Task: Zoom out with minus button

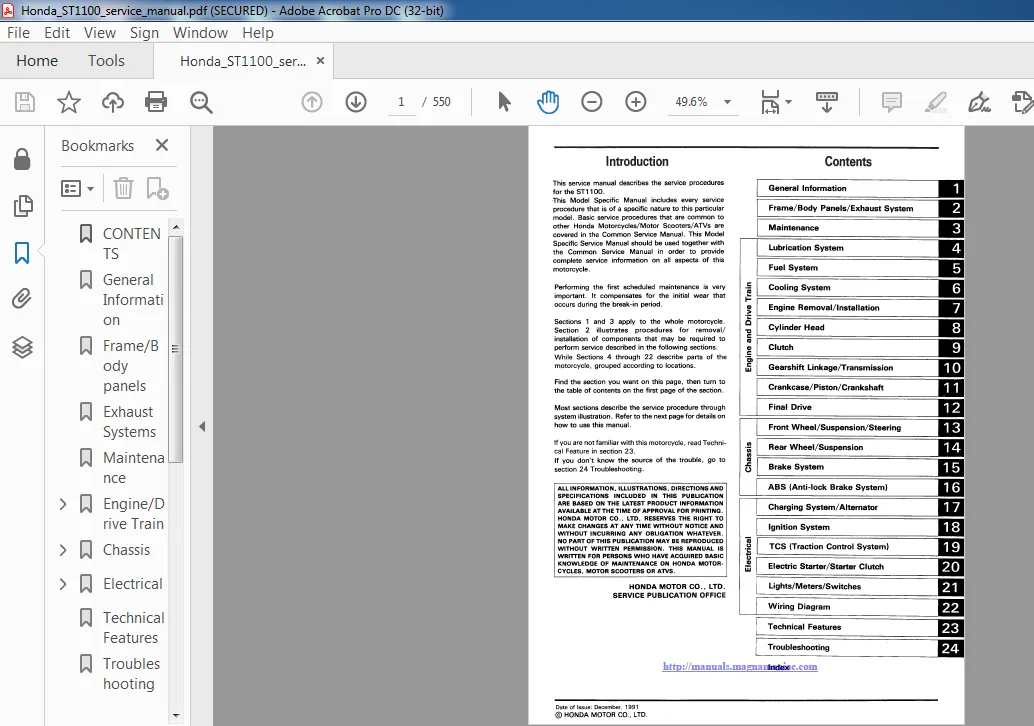Action: click(592, 102)
